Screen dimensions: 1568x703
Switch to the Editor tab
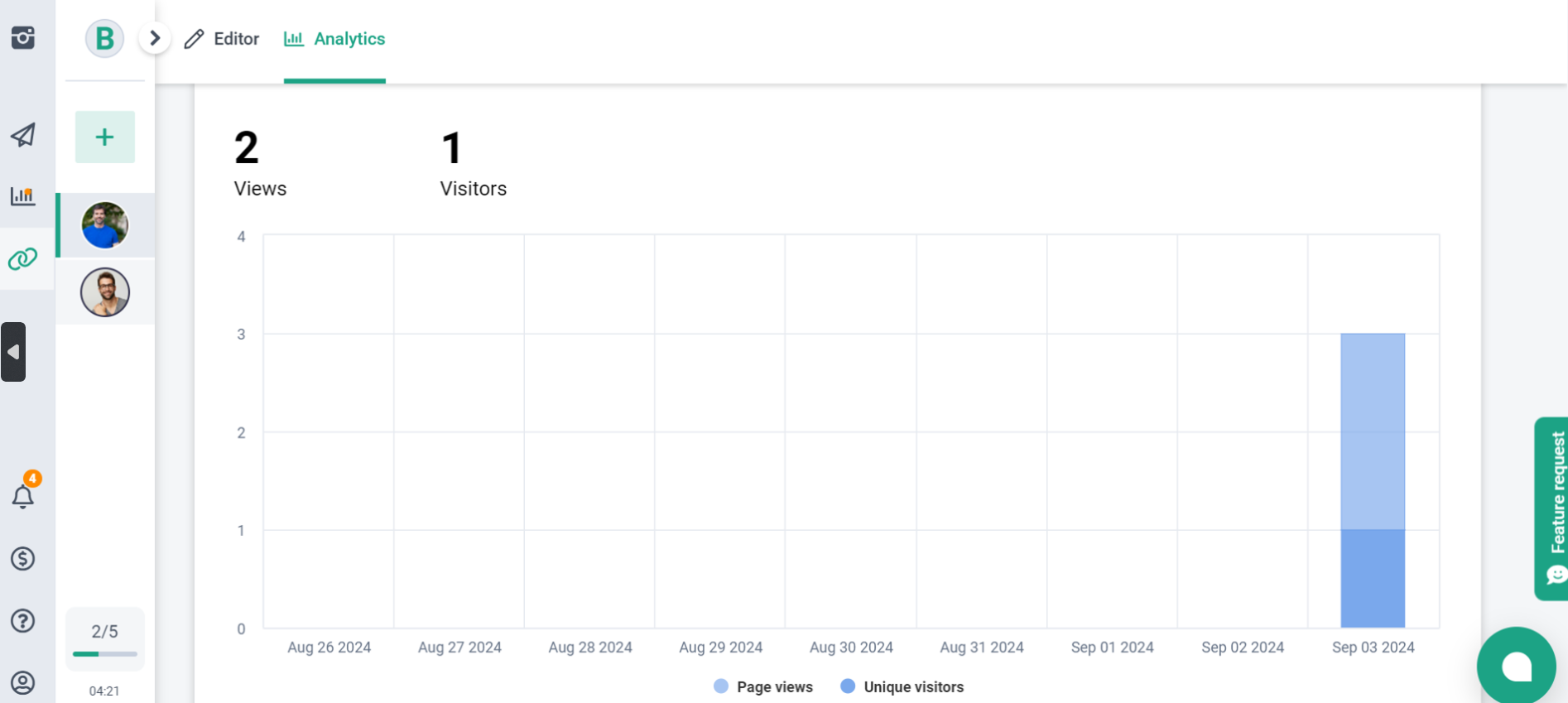[x=222, y=39]
